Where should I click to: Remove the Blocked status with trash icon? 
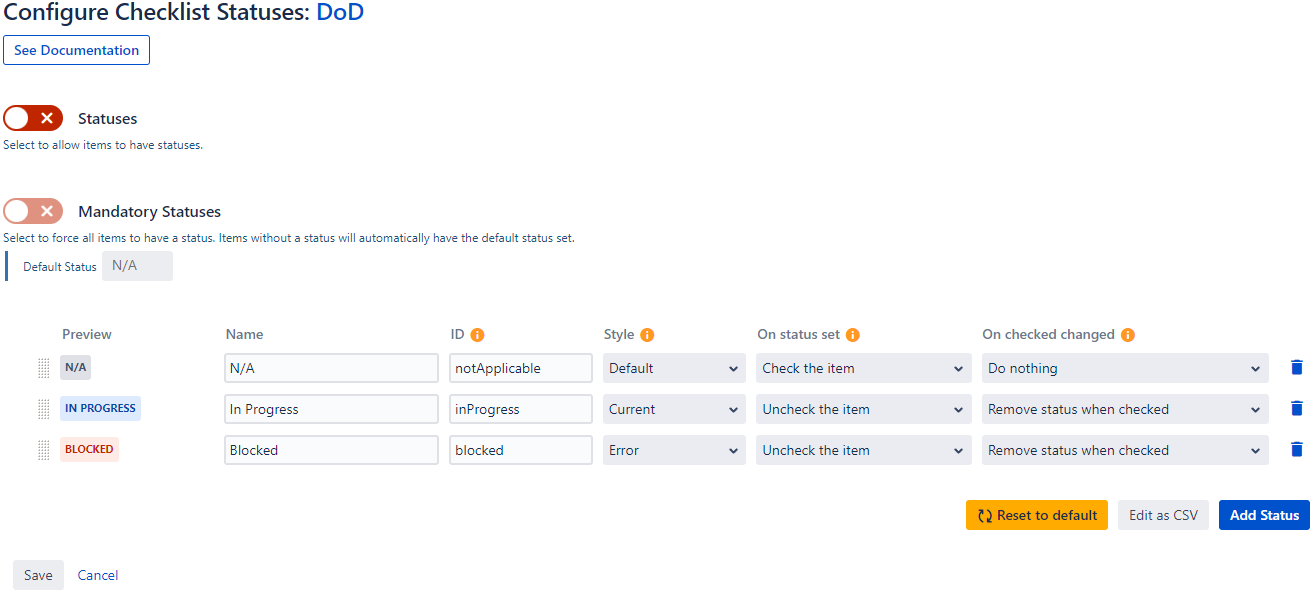click(x=1297, y=450)
